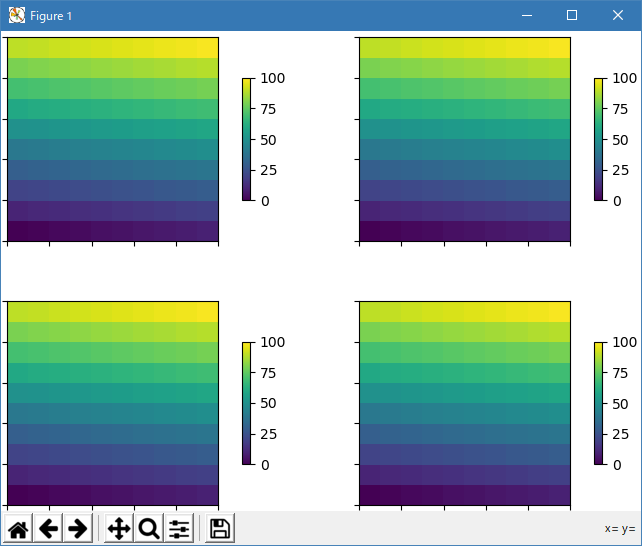The image size is (642, 546).
Task: Click the top-left plot's colorbar
Action: (246, 139)
